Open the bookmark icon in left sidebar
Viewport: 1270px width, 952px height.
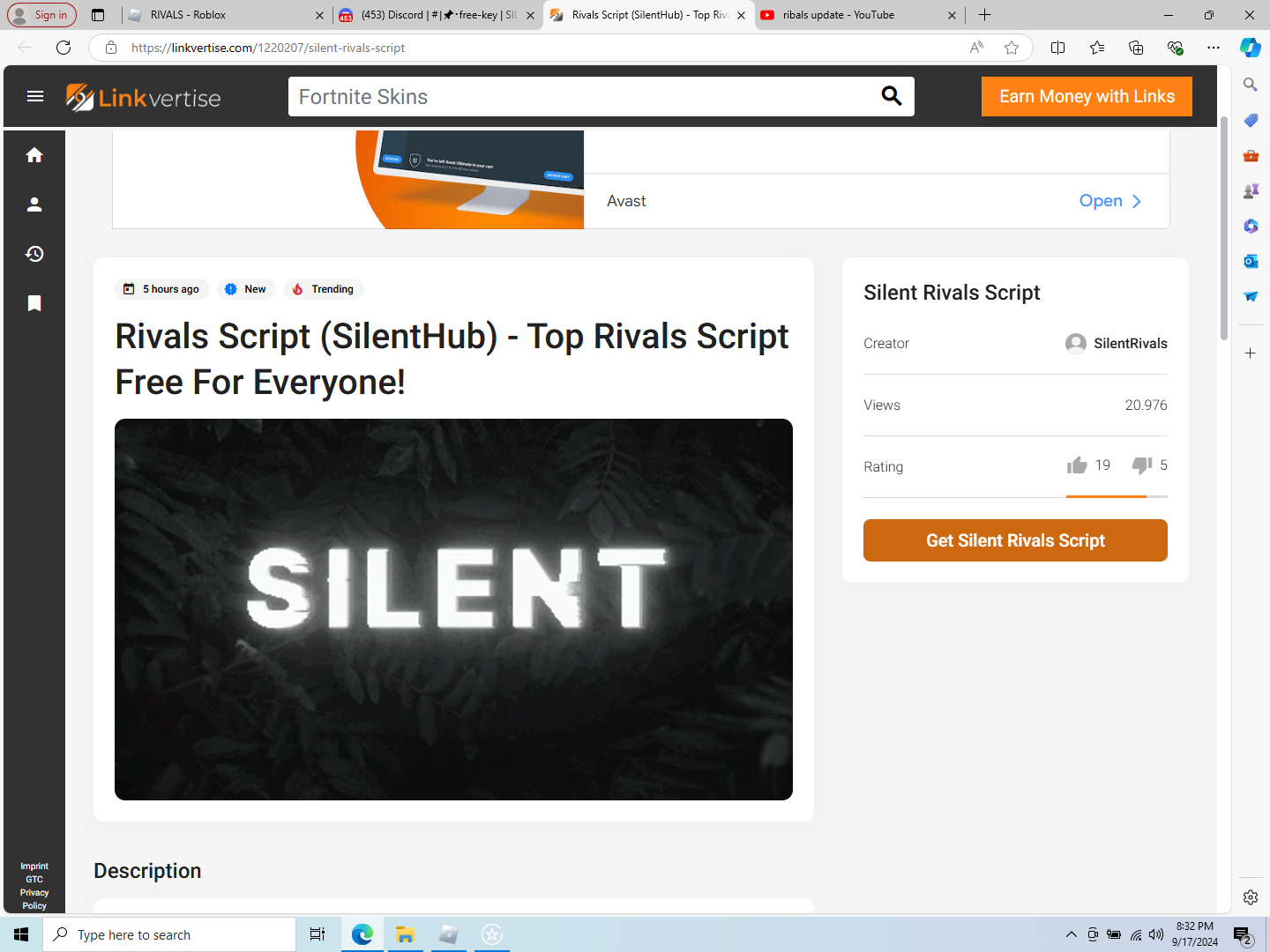(x=34, y=303)
